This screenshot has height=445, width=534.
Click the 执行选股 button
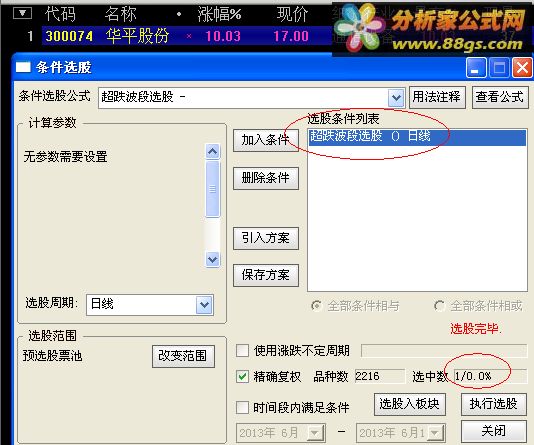[493, 404]
